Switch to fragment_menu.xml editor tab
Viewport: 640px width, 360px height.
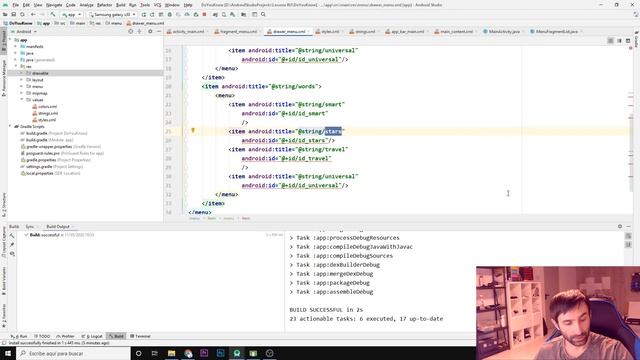click(x=238, y=31)
